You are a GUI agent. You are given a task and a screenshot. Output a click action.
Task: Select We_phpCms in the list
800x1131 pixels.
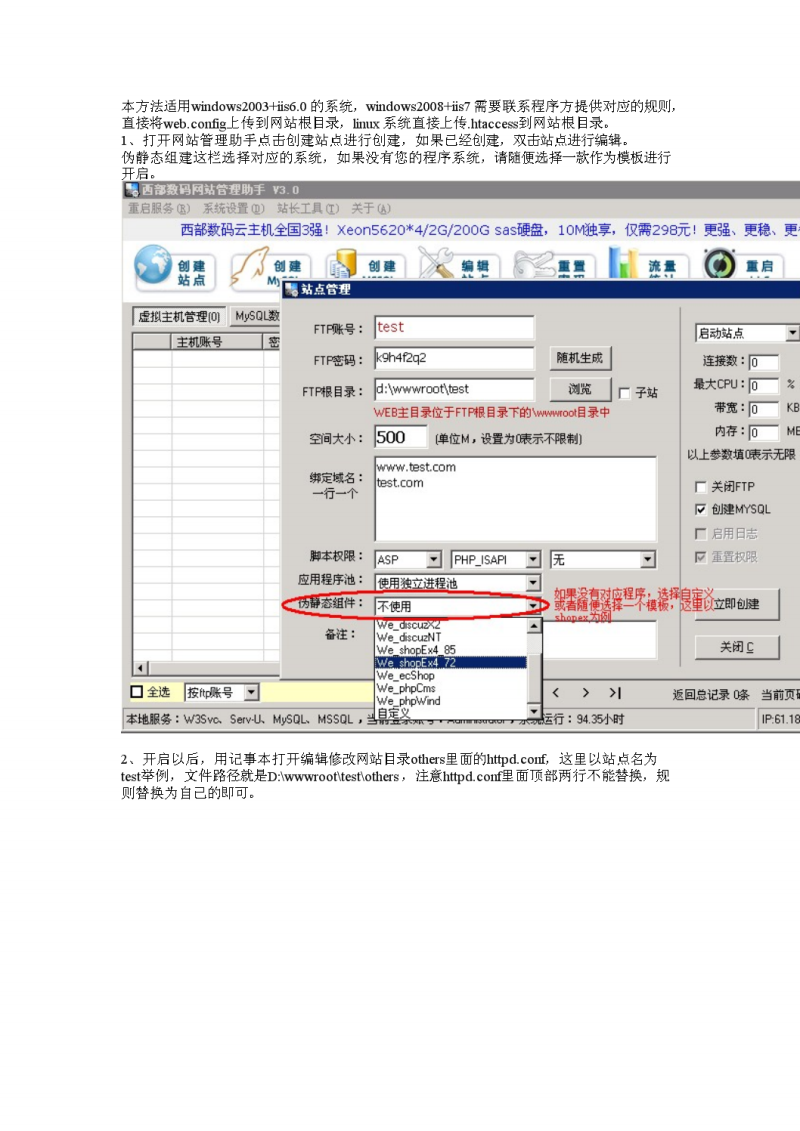point(452,688)
